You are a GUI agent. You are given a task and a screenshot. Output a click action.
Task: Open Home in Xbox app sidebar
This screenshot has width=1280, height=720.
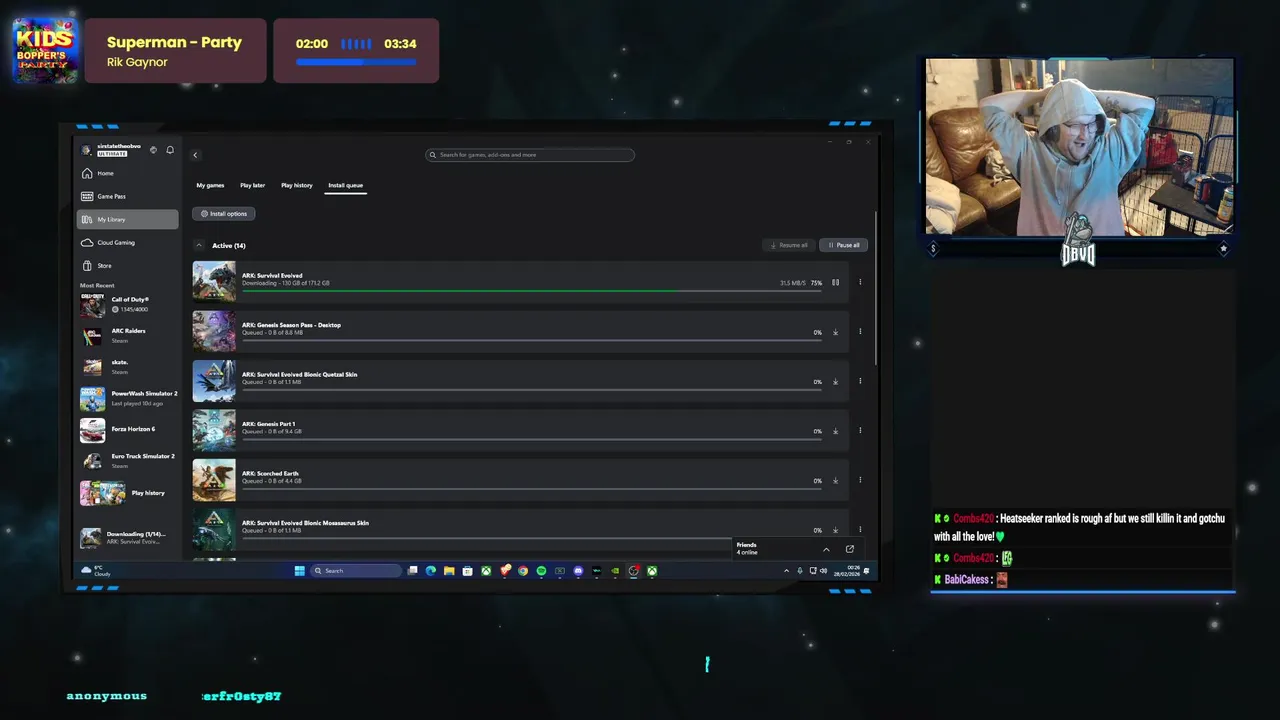coord(128,173)
